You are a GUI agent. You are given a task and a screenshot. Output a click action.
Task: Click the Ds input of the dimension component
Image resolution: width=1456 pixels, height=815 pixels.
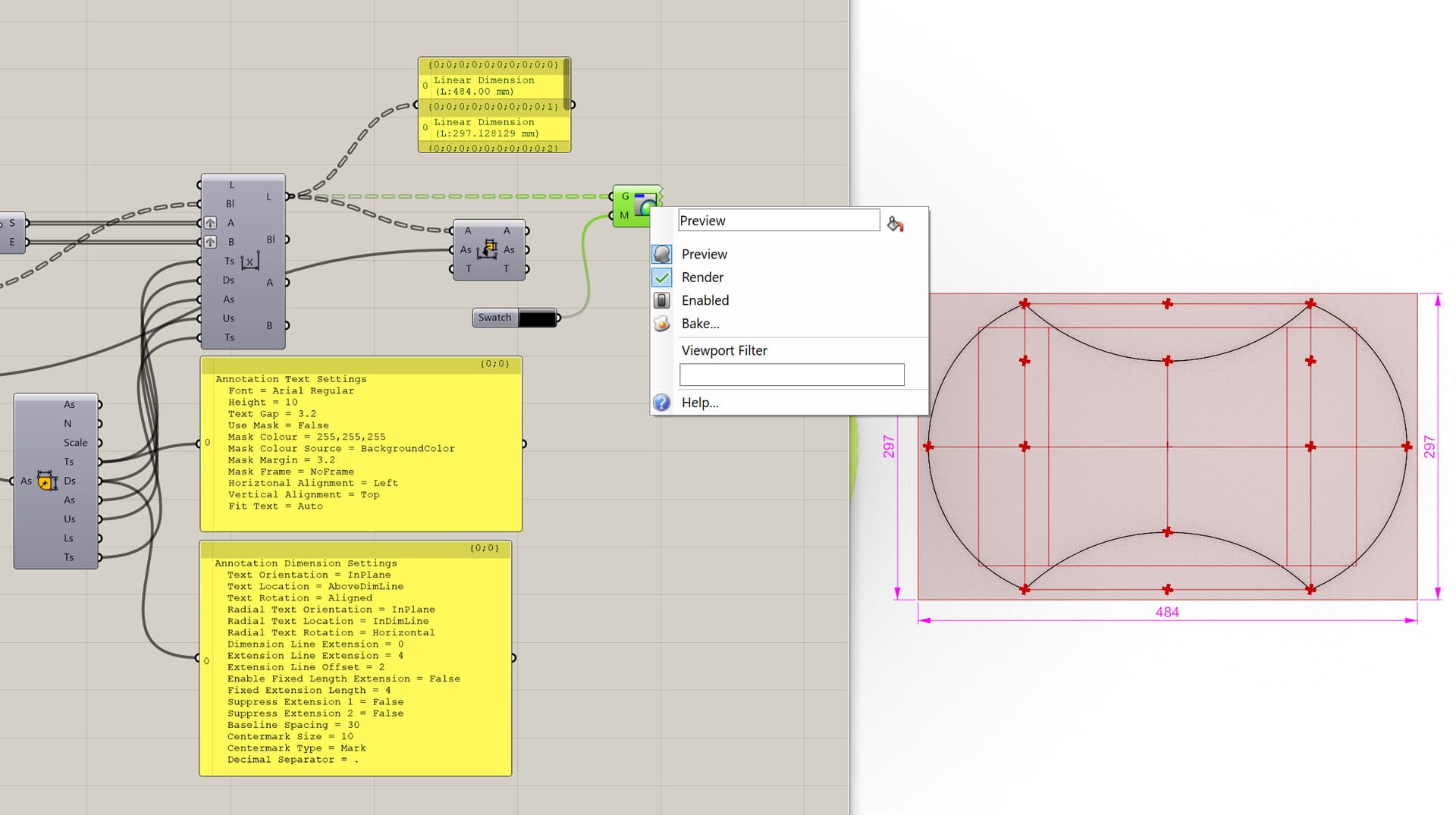pyautogui.click(x=228, y=281)
